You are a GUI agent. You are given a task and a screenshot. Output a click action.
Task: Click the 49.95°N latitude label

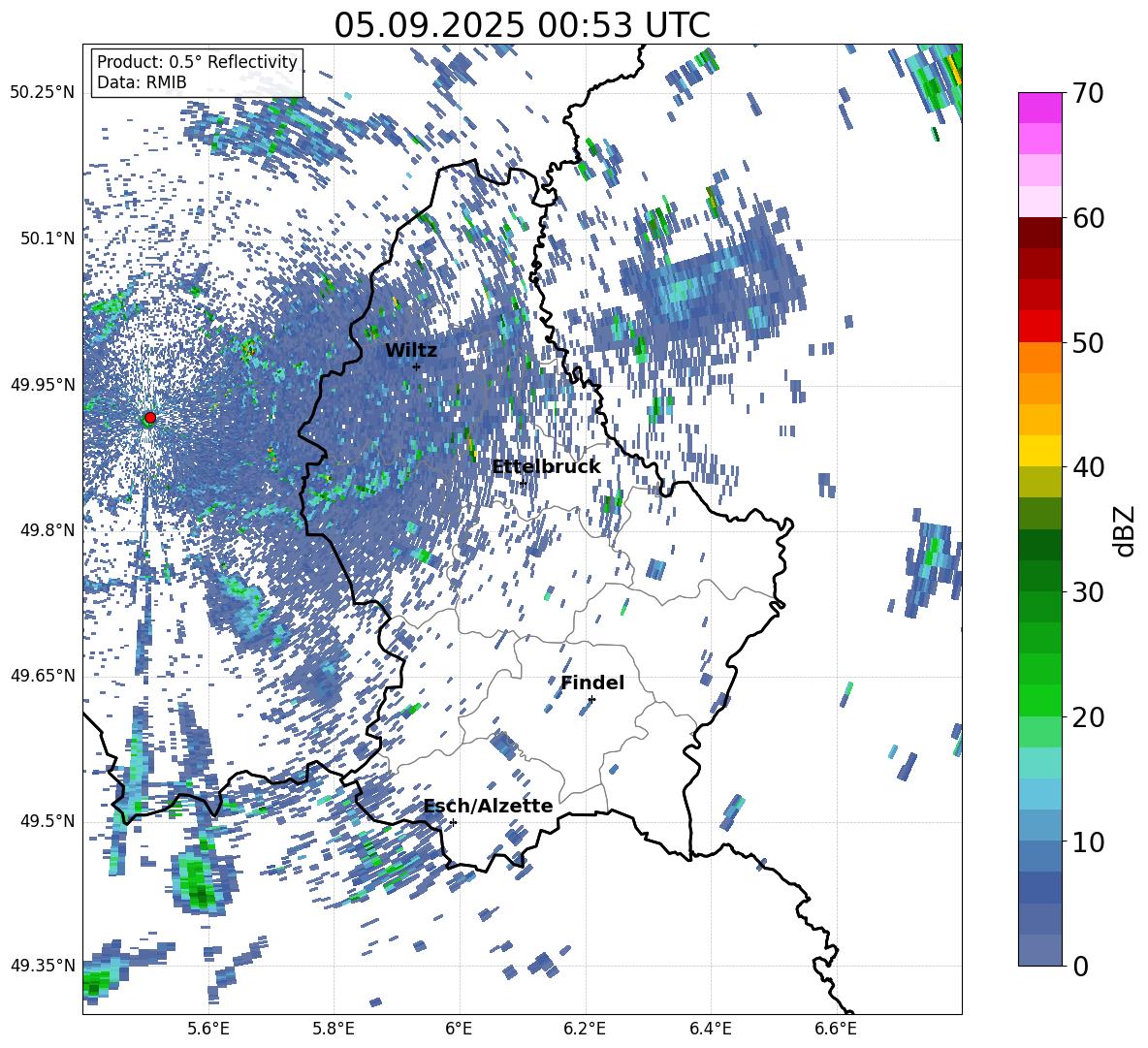tap(43, 384)
